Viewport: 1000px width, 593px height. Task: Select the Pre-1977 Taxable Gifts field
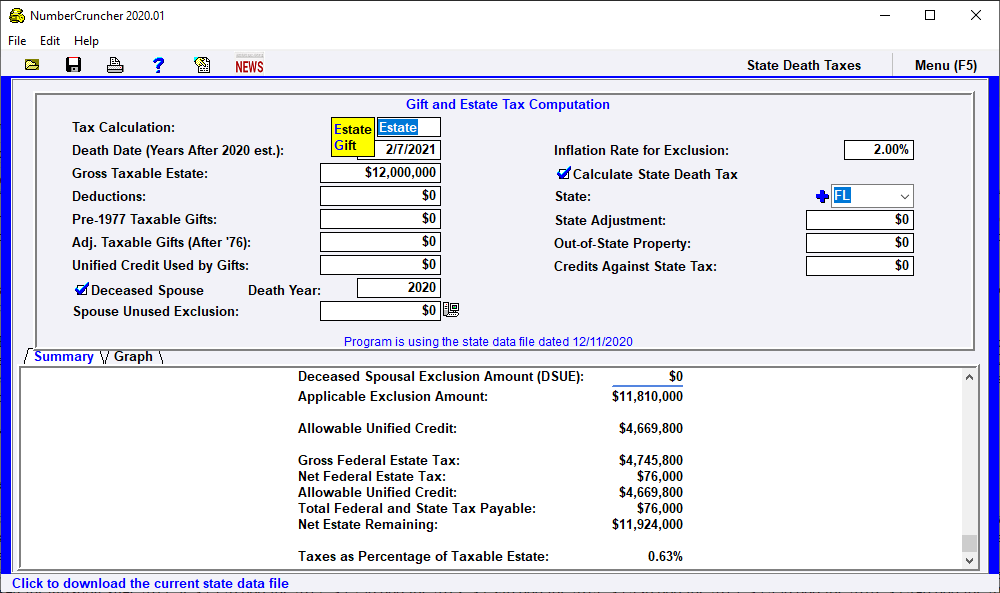click(x=380, y=219)
